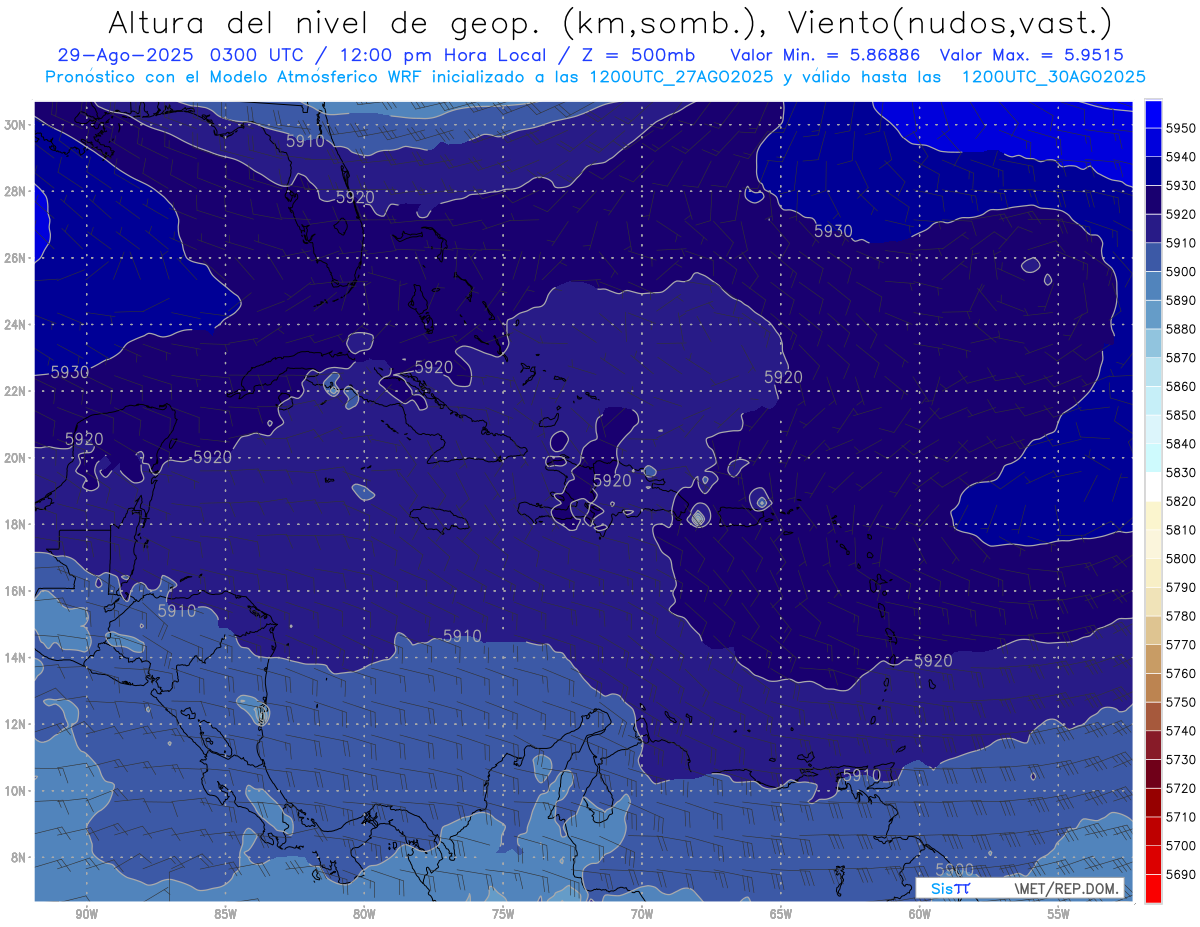Viewport: 1200px width, 927px height.
Task: Click the 20N latitude label
Action: pyautogui.click(x=14, y=458)
